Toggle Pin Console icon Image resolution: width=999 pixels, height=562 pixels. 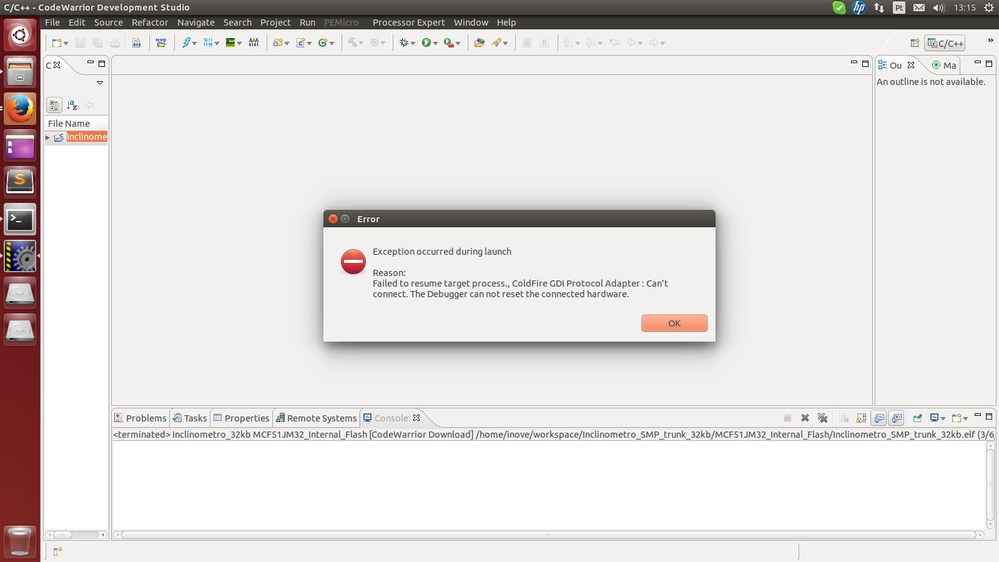pyautogui.click(x=917, y=418)
